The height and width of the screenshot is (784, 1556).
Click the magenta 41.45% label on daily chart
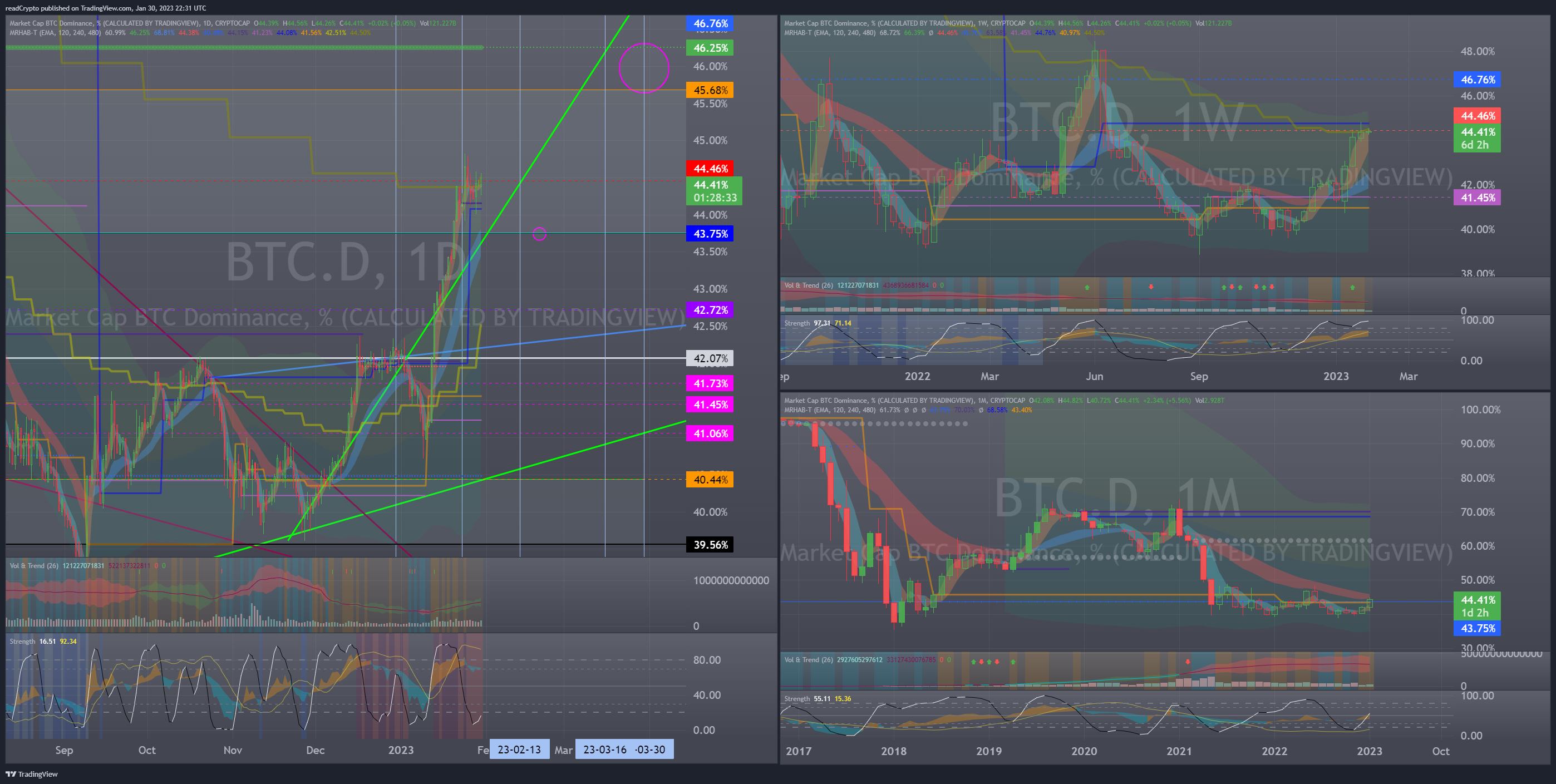[710, 405]
